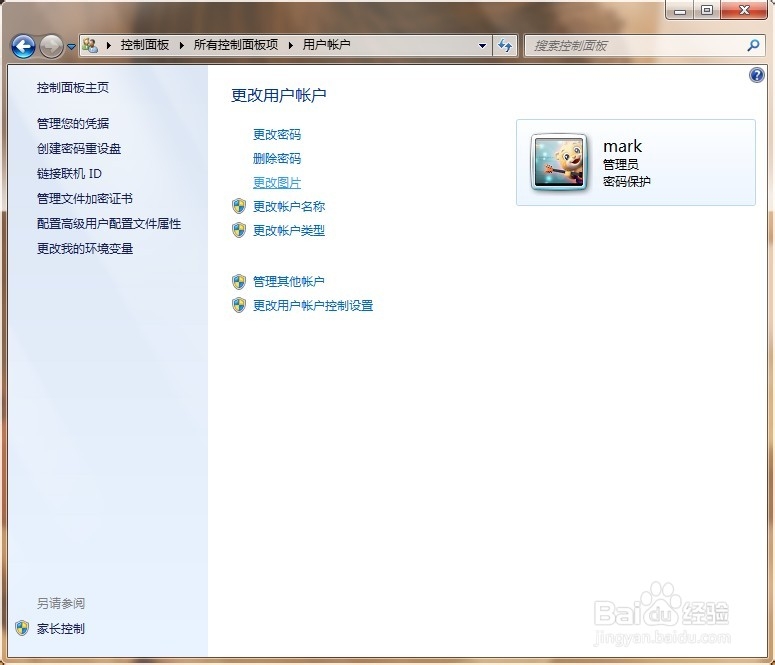Open 家长控制 link
The image size is (775, 665).
[61, 628]
